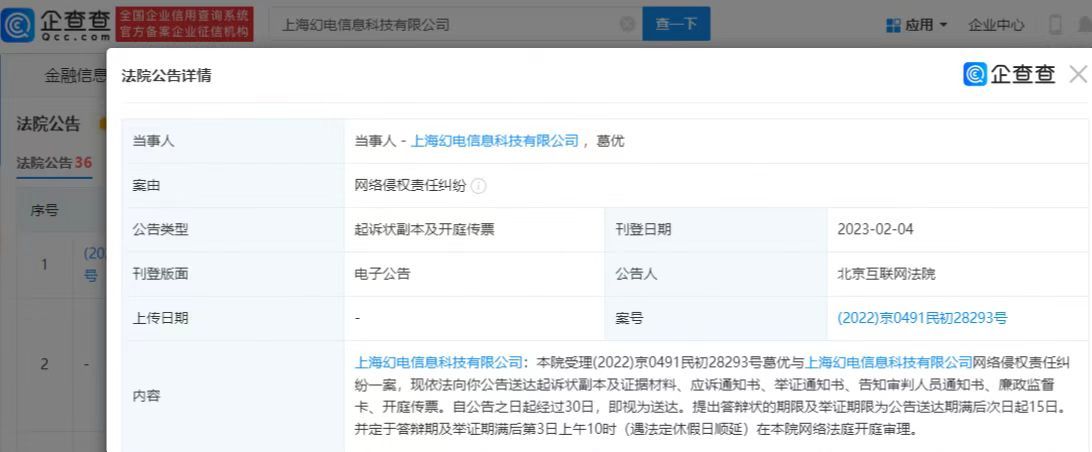This screenshot has height=452, width=1092.
Task: Clear the search field with the X icon
Action: [627, 24]
